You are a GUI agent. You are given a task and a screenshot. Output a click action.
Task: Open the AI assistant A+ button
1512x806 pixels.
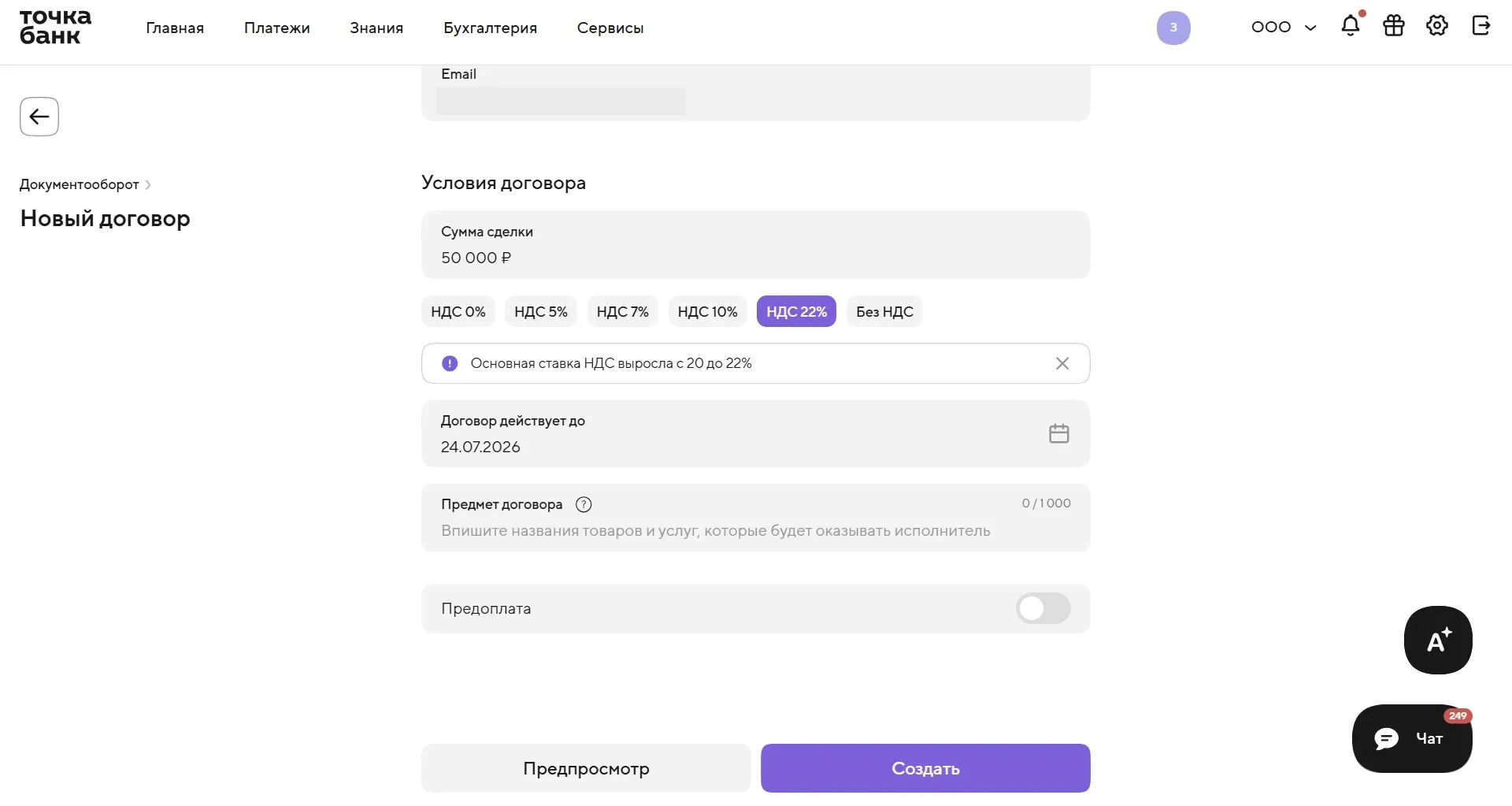pyautogui.click(x=1438, y=640)
